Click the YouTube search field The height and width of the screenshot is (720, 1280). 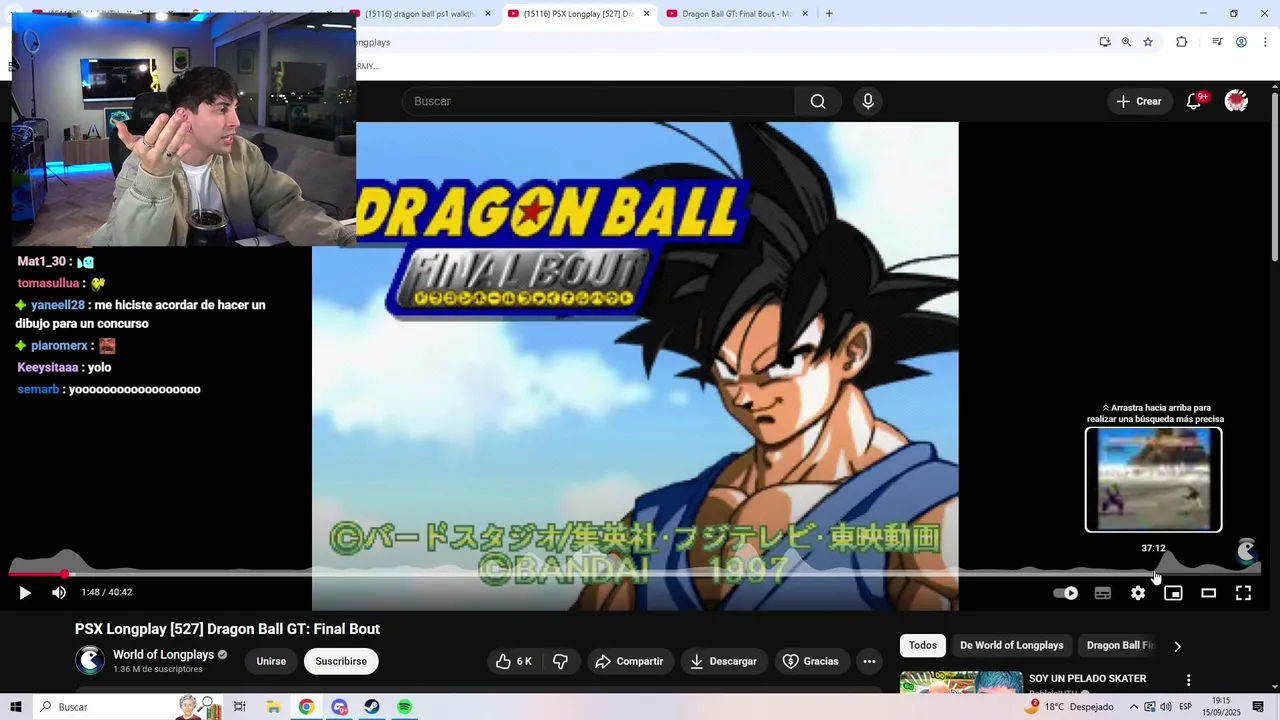(x=598, y=101)
